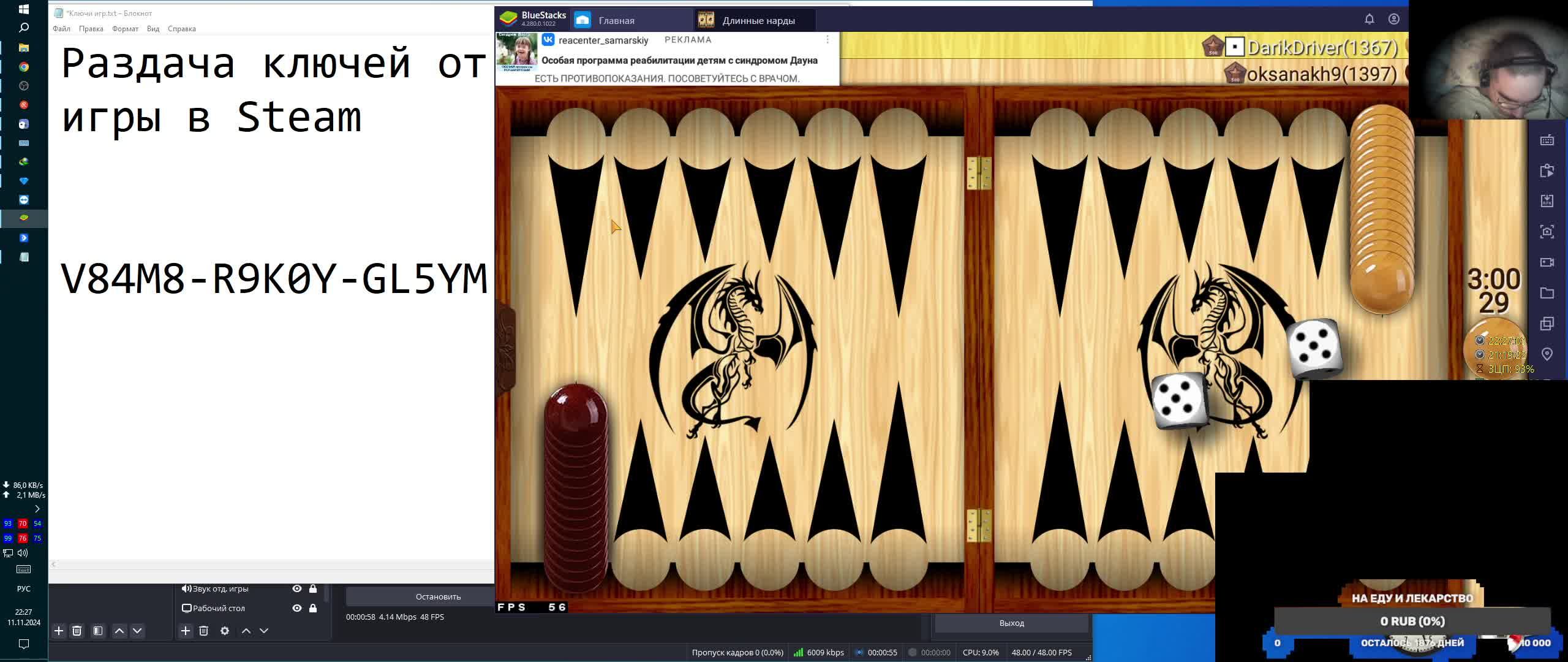Image resolution: width=1568 pixels, height=662 pixels.
Task: Start BlueStacks video recording icon
Action: tap(1547, 262)
